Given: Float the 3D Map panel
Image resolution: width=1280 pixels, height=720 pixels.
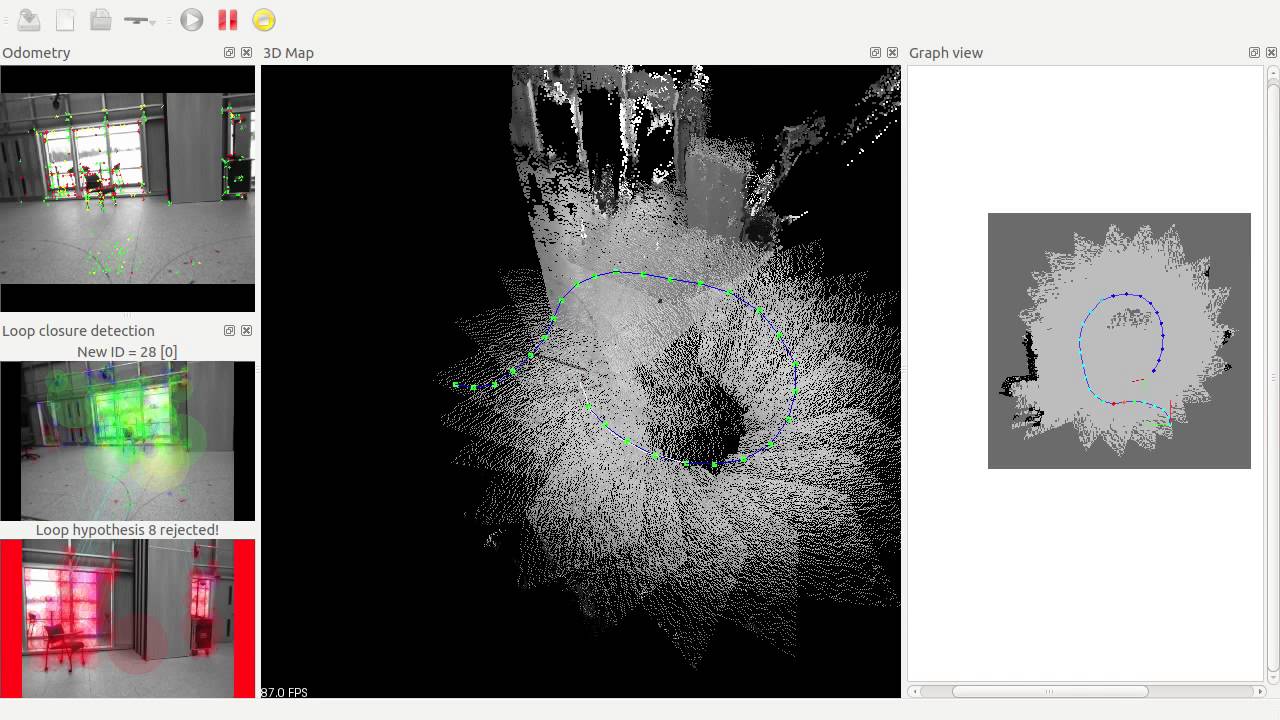Looking at the screenshot, I should point(875,53).
